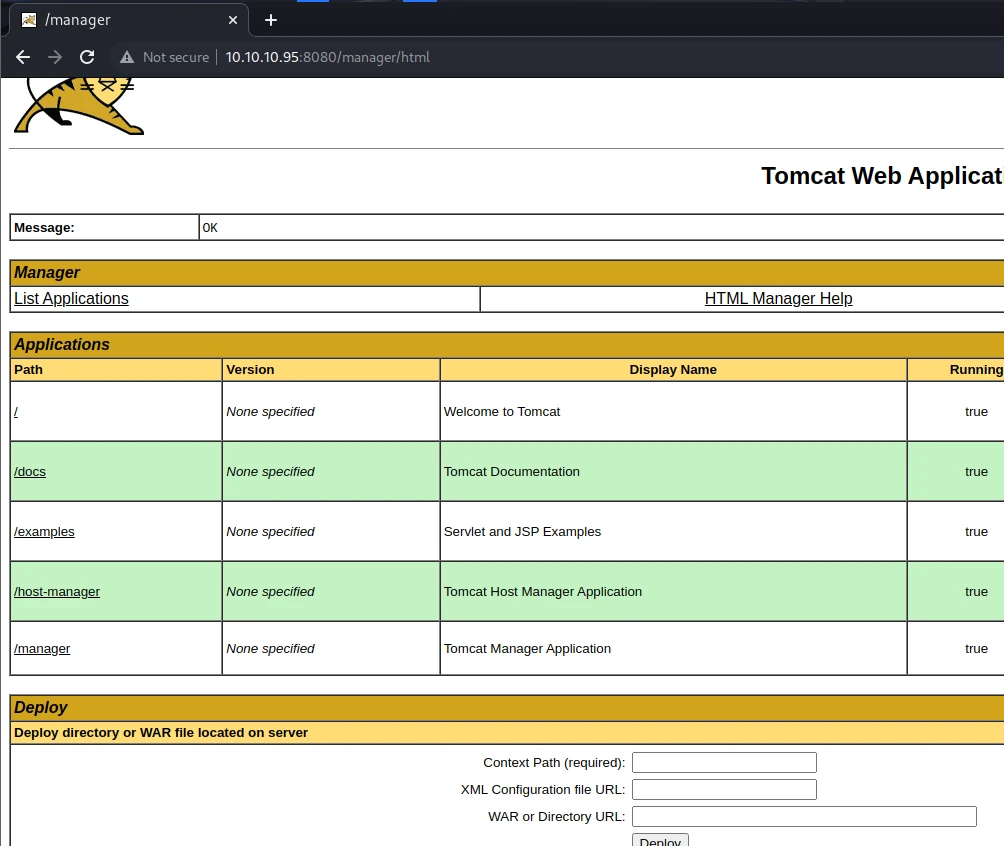Open the /manager application path link
The height and width of the screenshot is (846, 1004).
[42, 649]
